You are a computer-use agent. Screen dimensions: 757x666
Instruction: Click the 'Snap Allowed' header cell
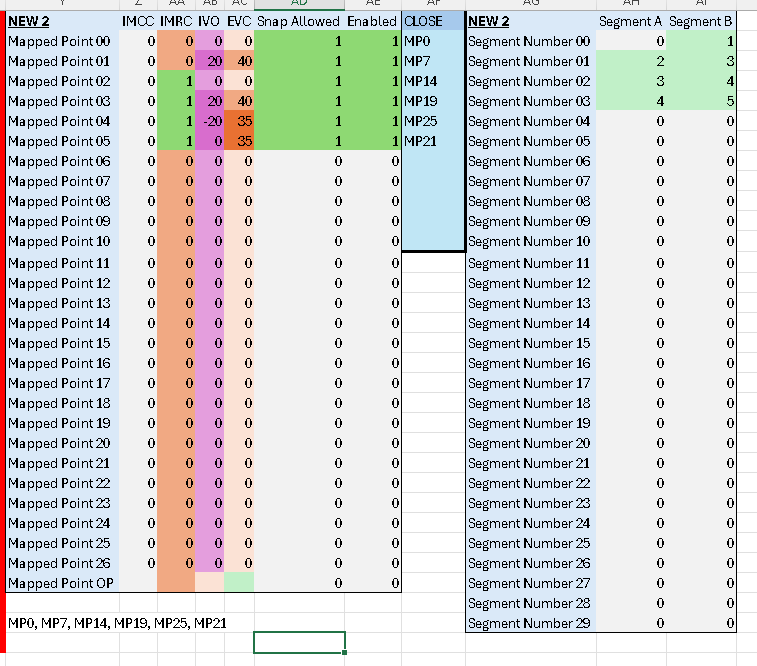(x=299, y=21)
